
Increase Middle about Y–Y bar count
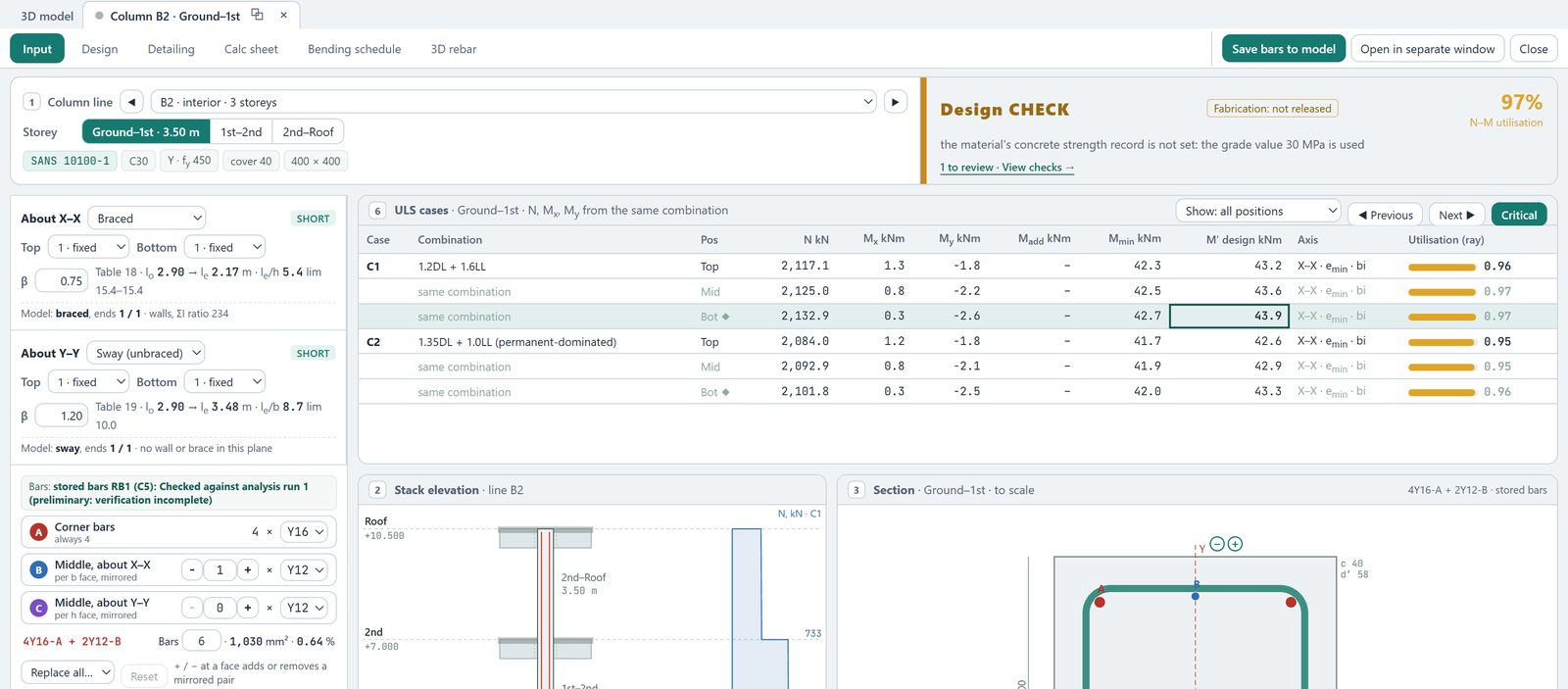pyautogui.click(x=248, y=608)
